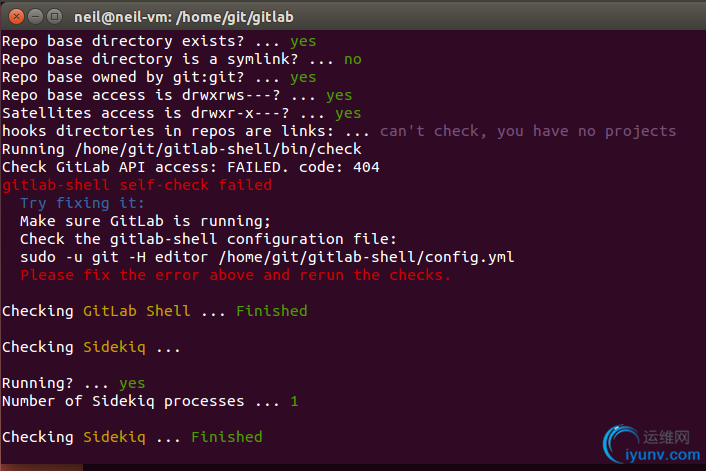The width and height of the screenshot is (706, 471).
Task: Minimize the terminal window
Action: (x=35, y=17)
